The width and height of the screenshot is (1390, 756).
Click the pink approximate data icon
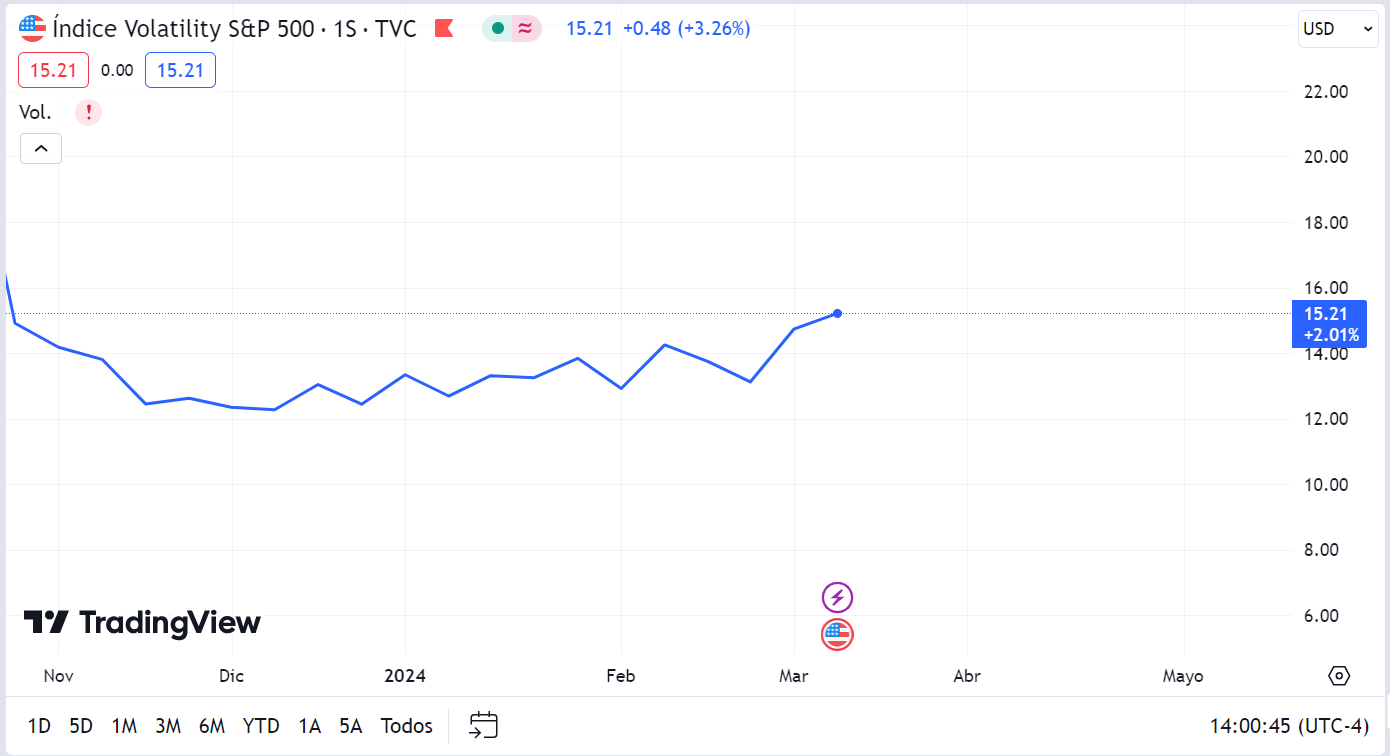coord(526,28)
